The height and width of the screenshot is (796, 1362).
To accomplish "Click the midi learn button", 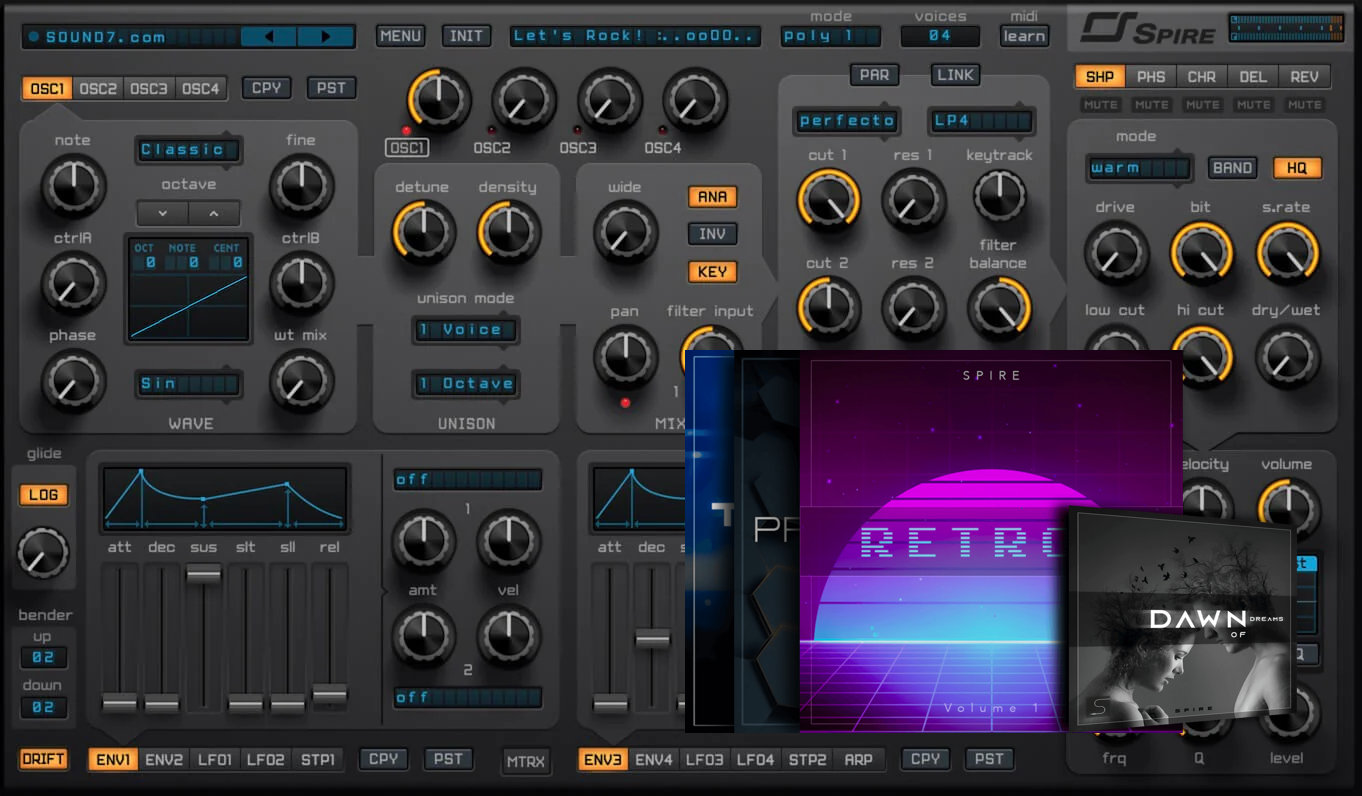I will pos(1024,36).
